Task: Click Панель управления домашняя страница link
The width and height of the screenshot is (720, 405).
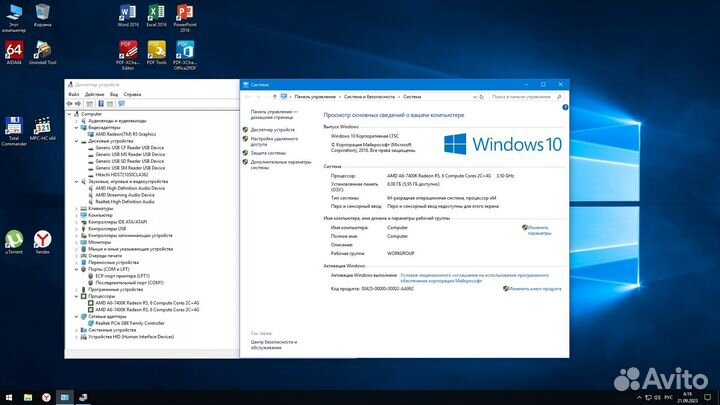Action: (274, 114)
